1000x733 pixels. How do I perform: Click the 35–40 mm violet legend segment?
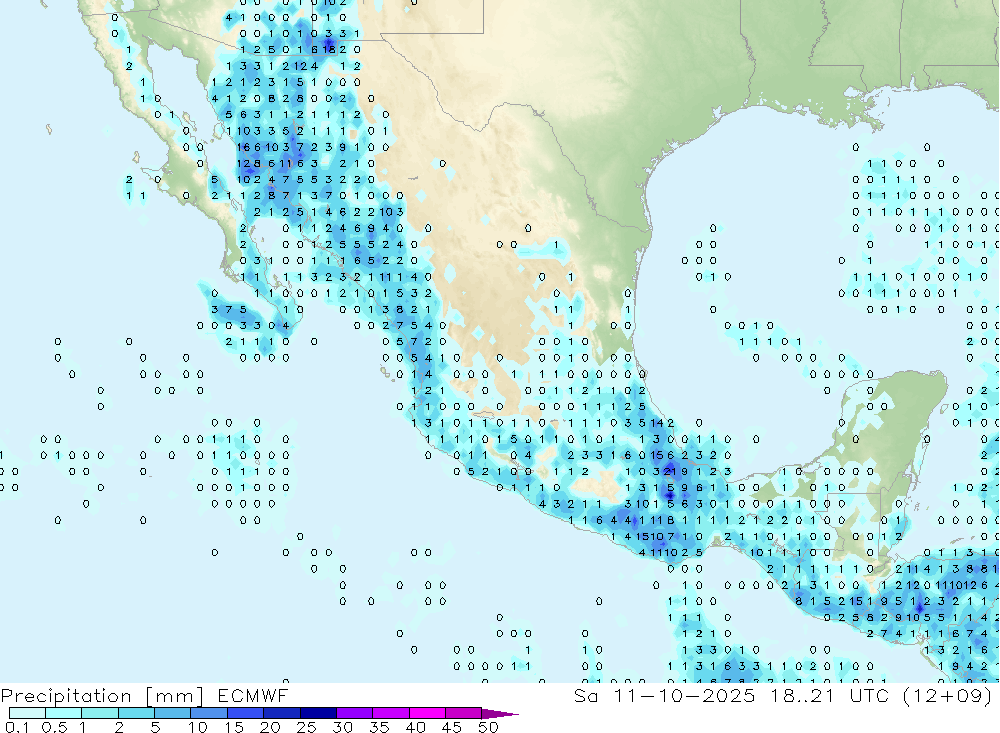(390, 713)
